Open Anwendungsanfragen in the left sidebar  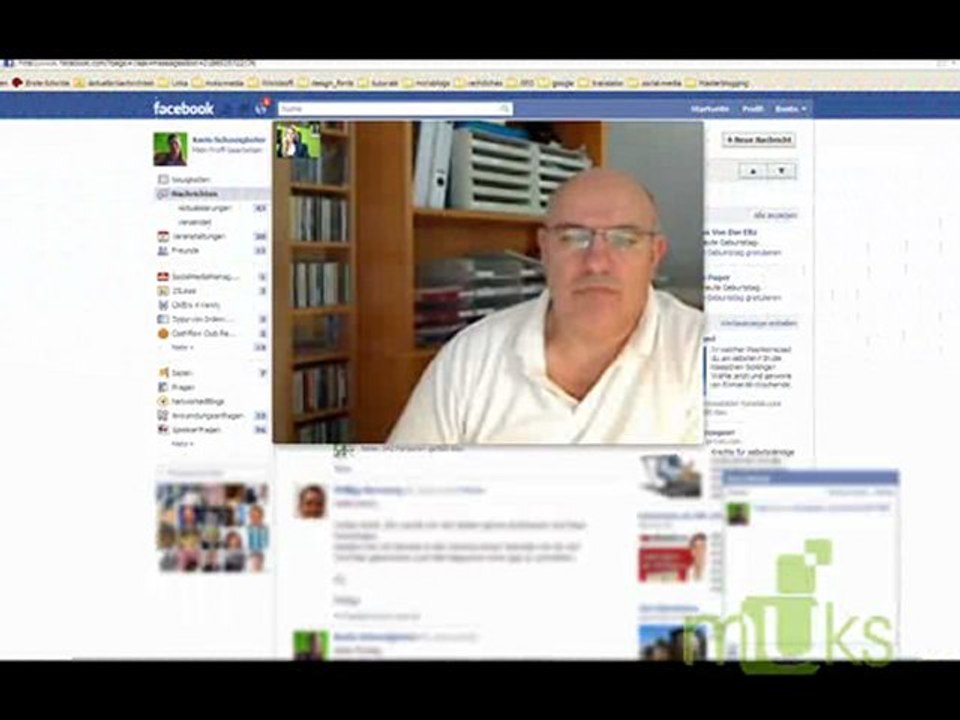click(201, 416)
